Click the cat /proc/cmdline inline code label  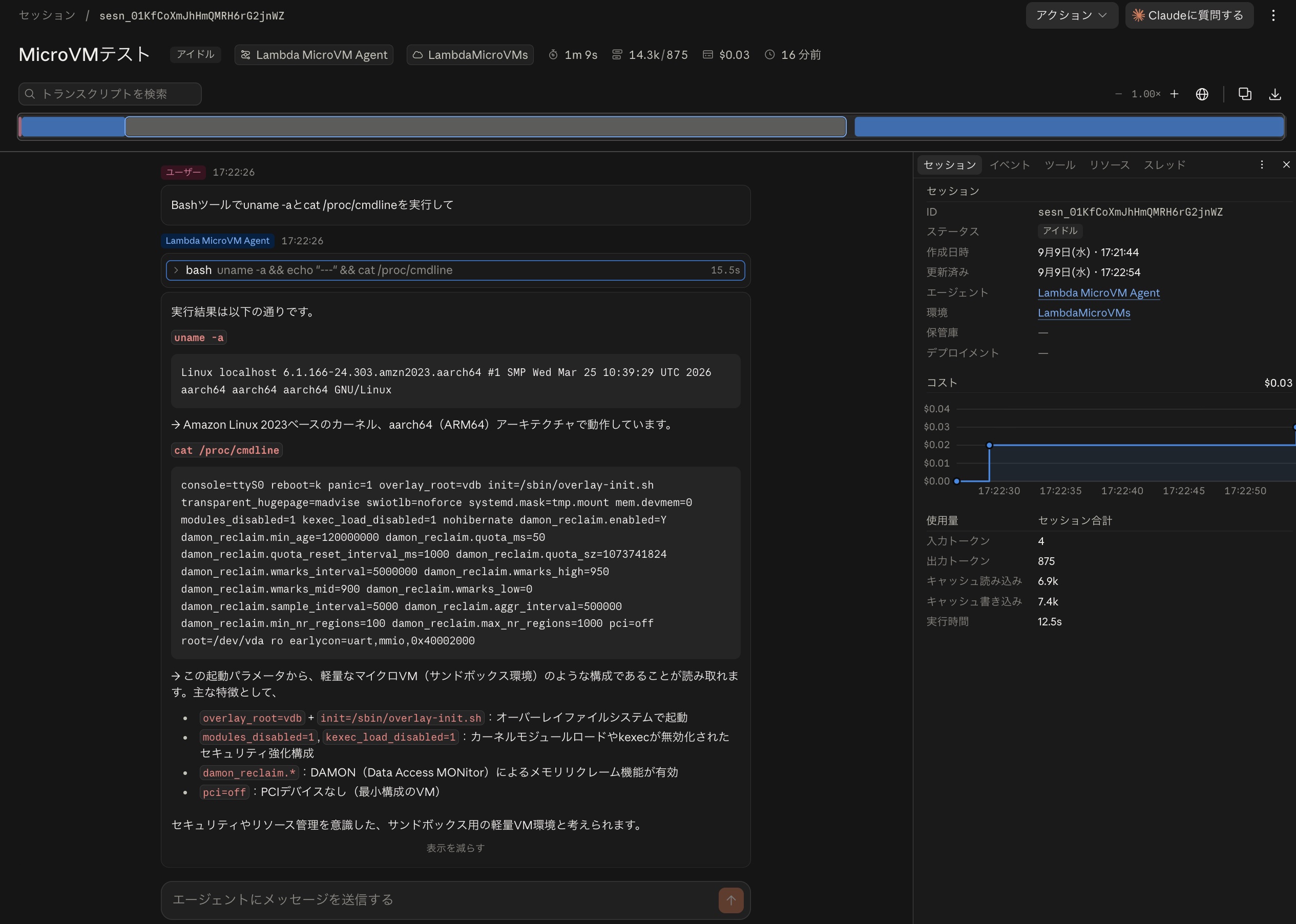pos(226,450)
